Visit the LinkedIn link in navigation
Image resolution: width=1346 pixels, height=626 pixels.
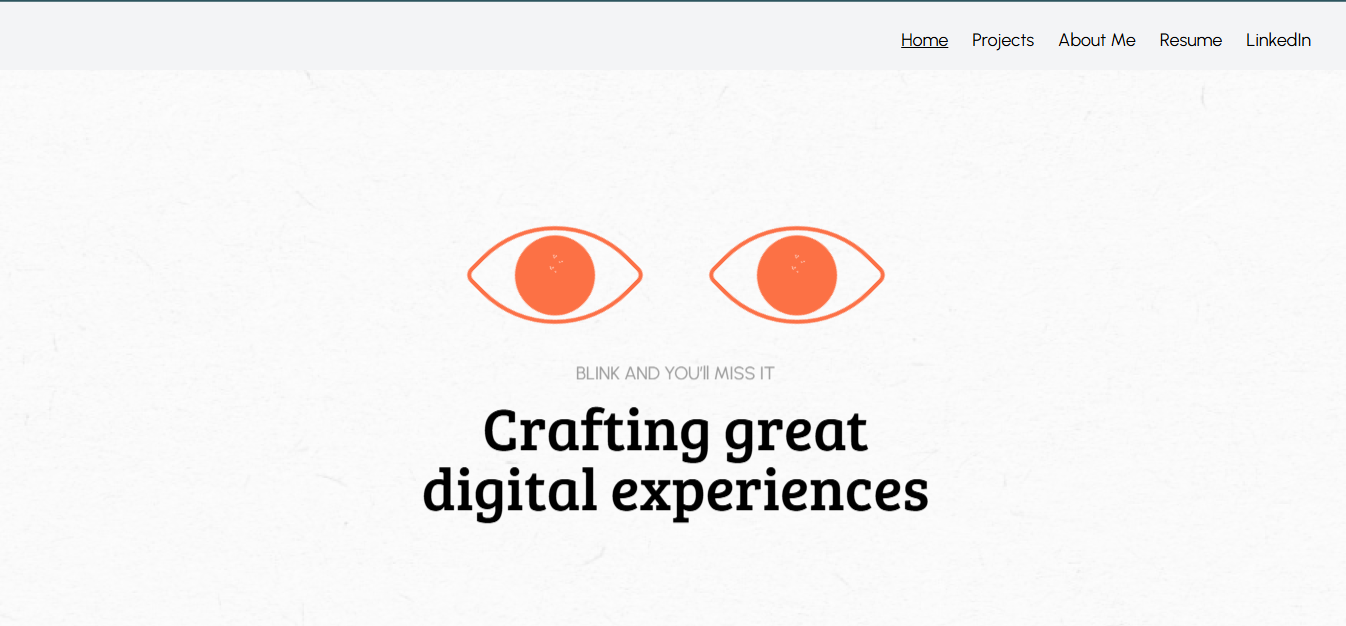1278,40
